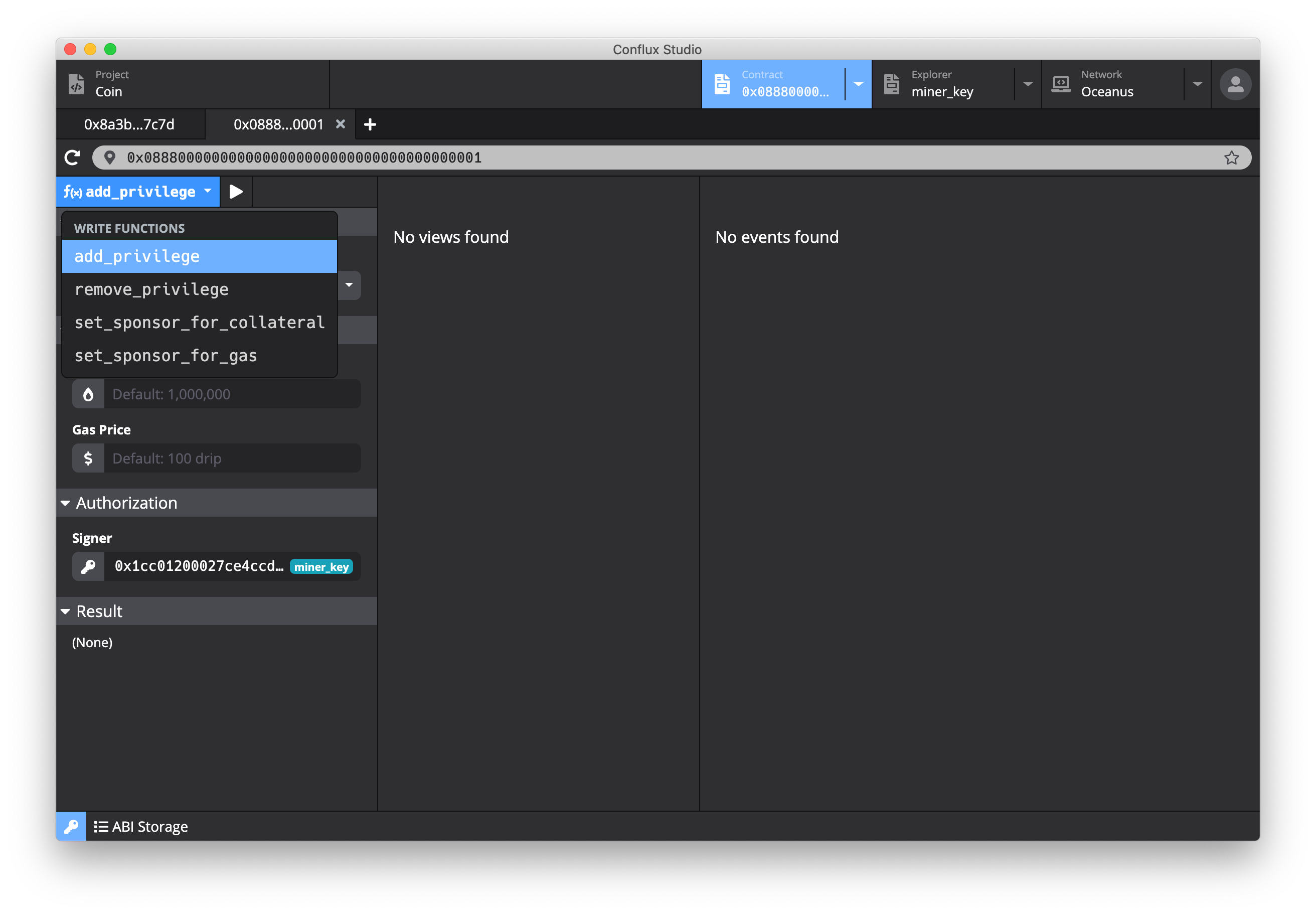
Task: Star this contract address as favorite
Action: click(x=1231, y=158)
